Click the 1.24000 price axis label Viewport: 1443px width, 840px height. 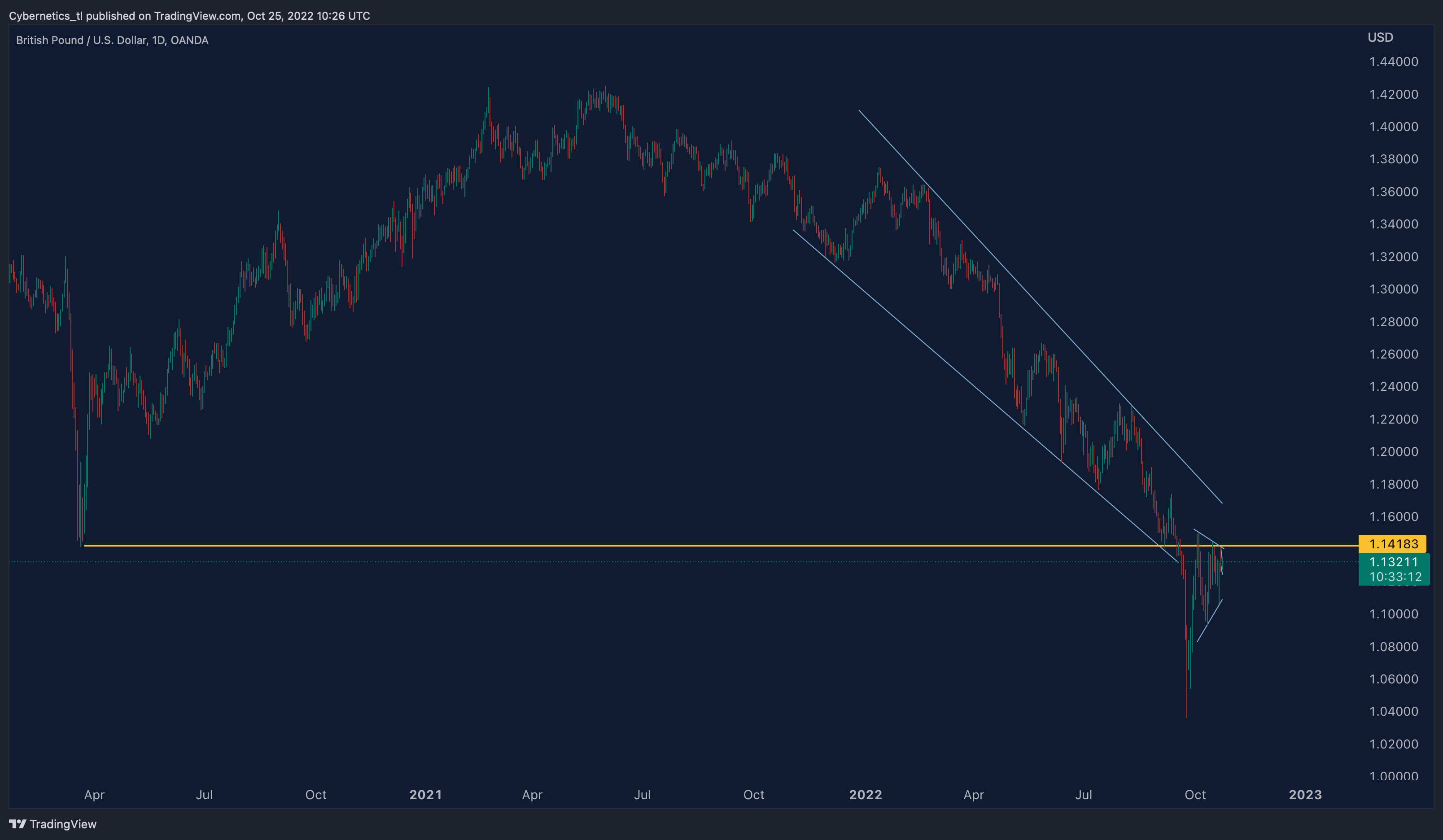coord(1393,386)
